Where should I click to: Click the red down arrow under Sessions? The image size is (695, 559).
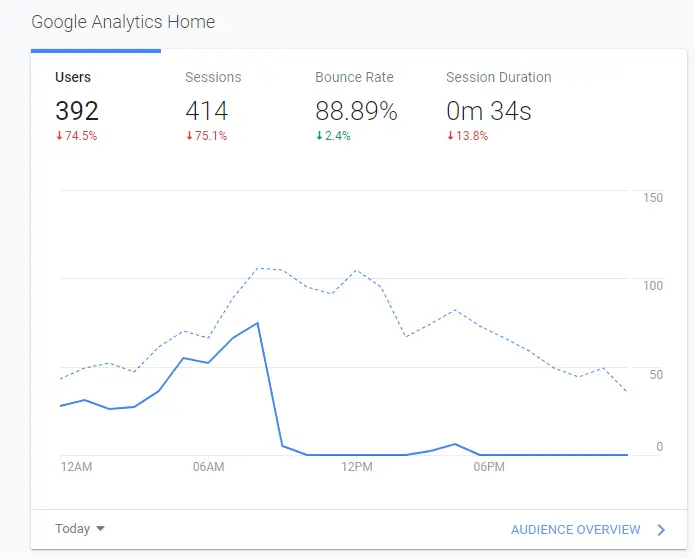(189, 136)
